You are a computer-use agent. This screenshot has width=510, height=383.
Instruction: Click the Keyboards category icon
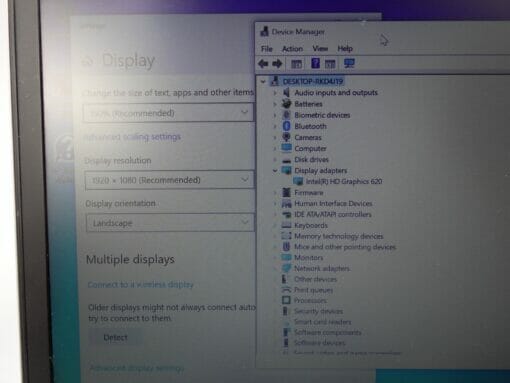tap(286, 225)
